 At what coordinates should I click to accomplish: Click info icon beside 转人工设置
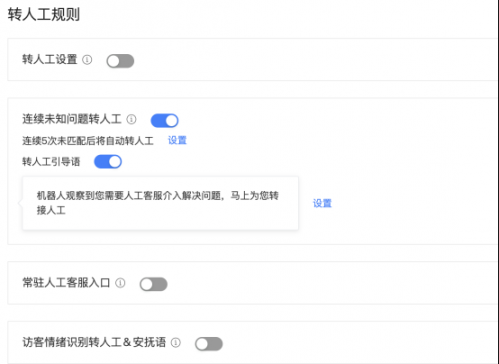click(x=87, y=60)
